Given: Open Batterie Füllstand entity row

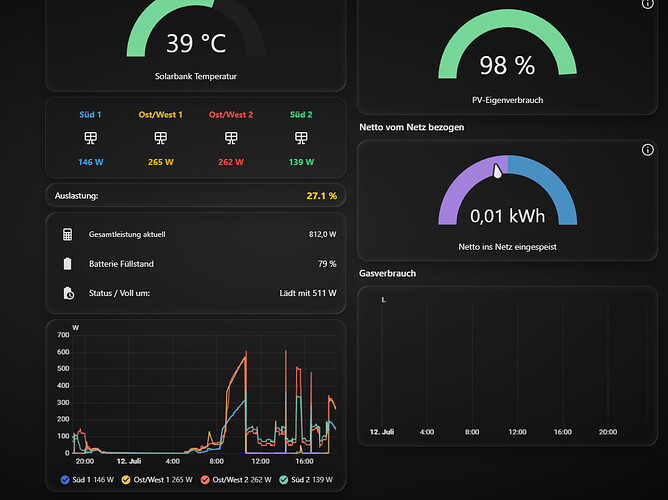Looking at the screenshot, I should [x=196, y=264].
